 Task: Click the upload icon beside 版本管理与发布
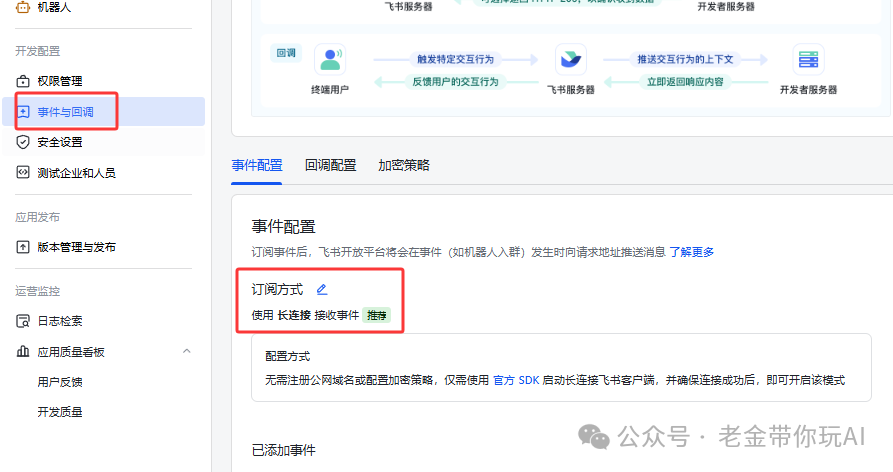23,247
